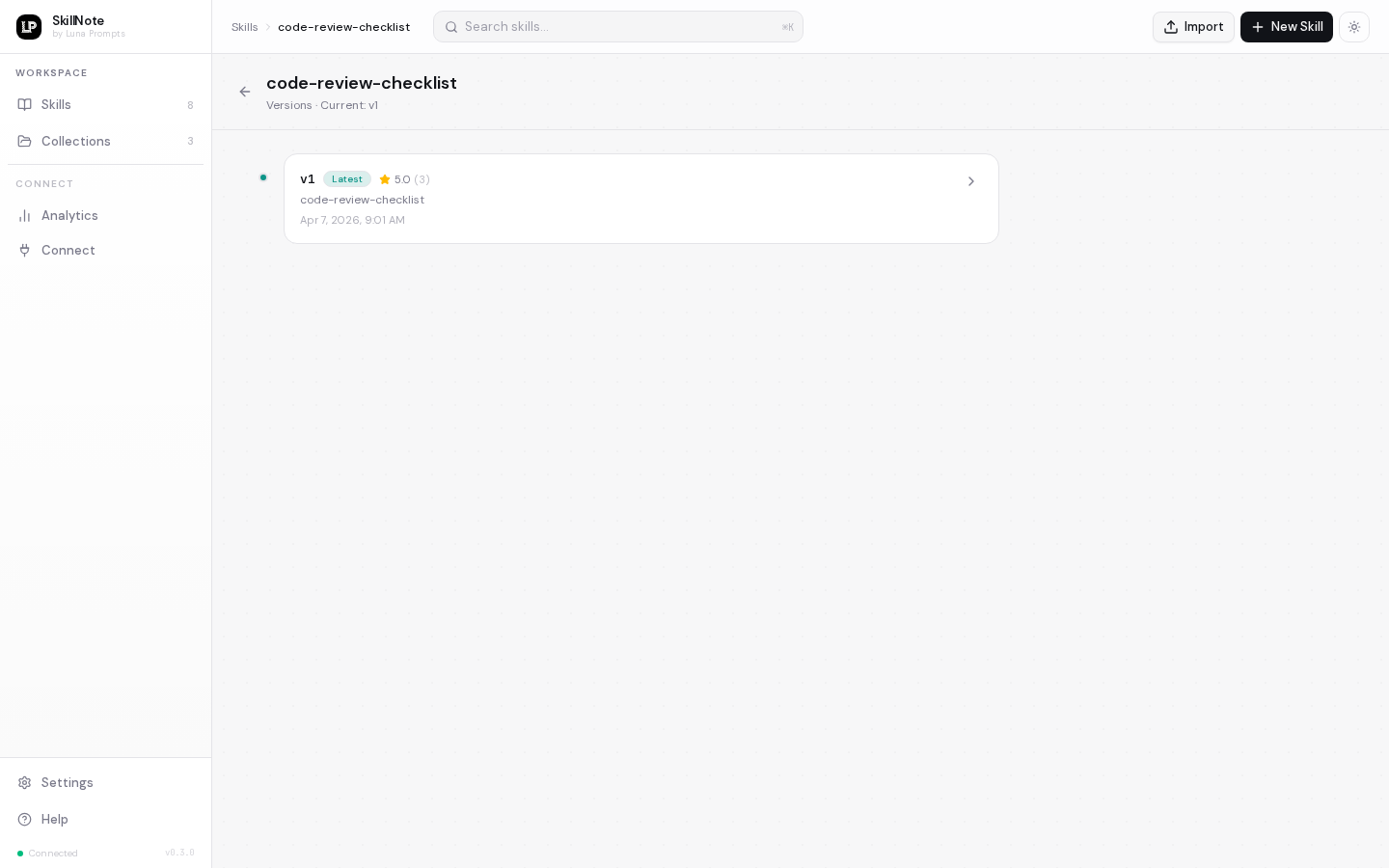Click the code-review-checklist page title
The height and width of the screenshot is (868, 1389).
pos(362,83)
